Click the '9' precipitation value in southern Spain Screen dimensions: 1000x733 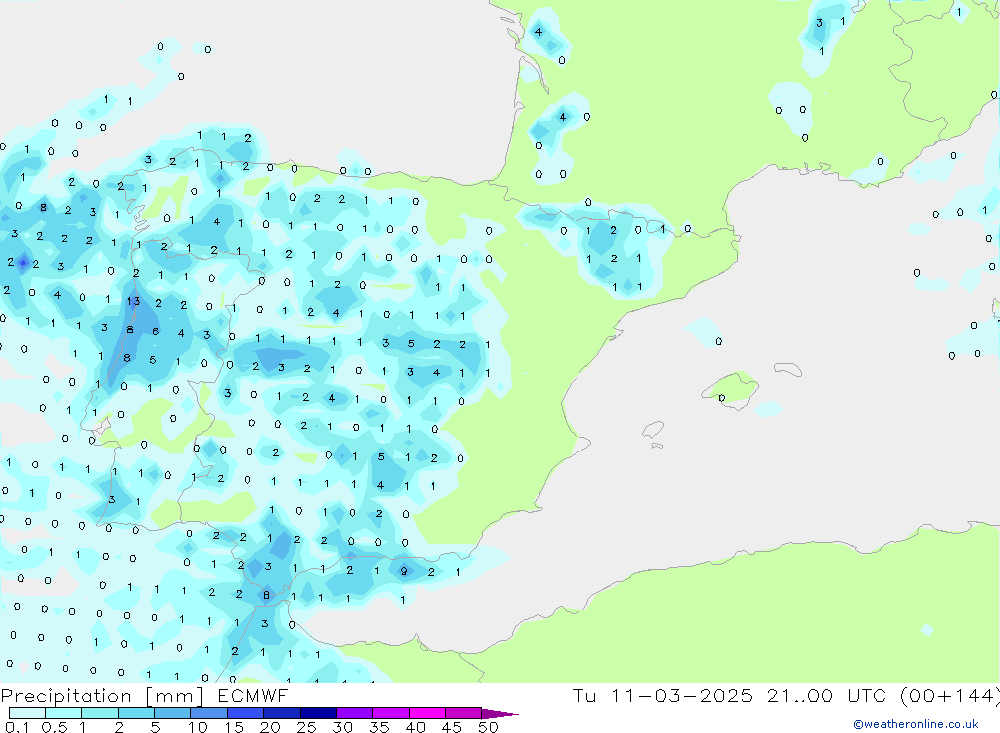pos(404,572)
